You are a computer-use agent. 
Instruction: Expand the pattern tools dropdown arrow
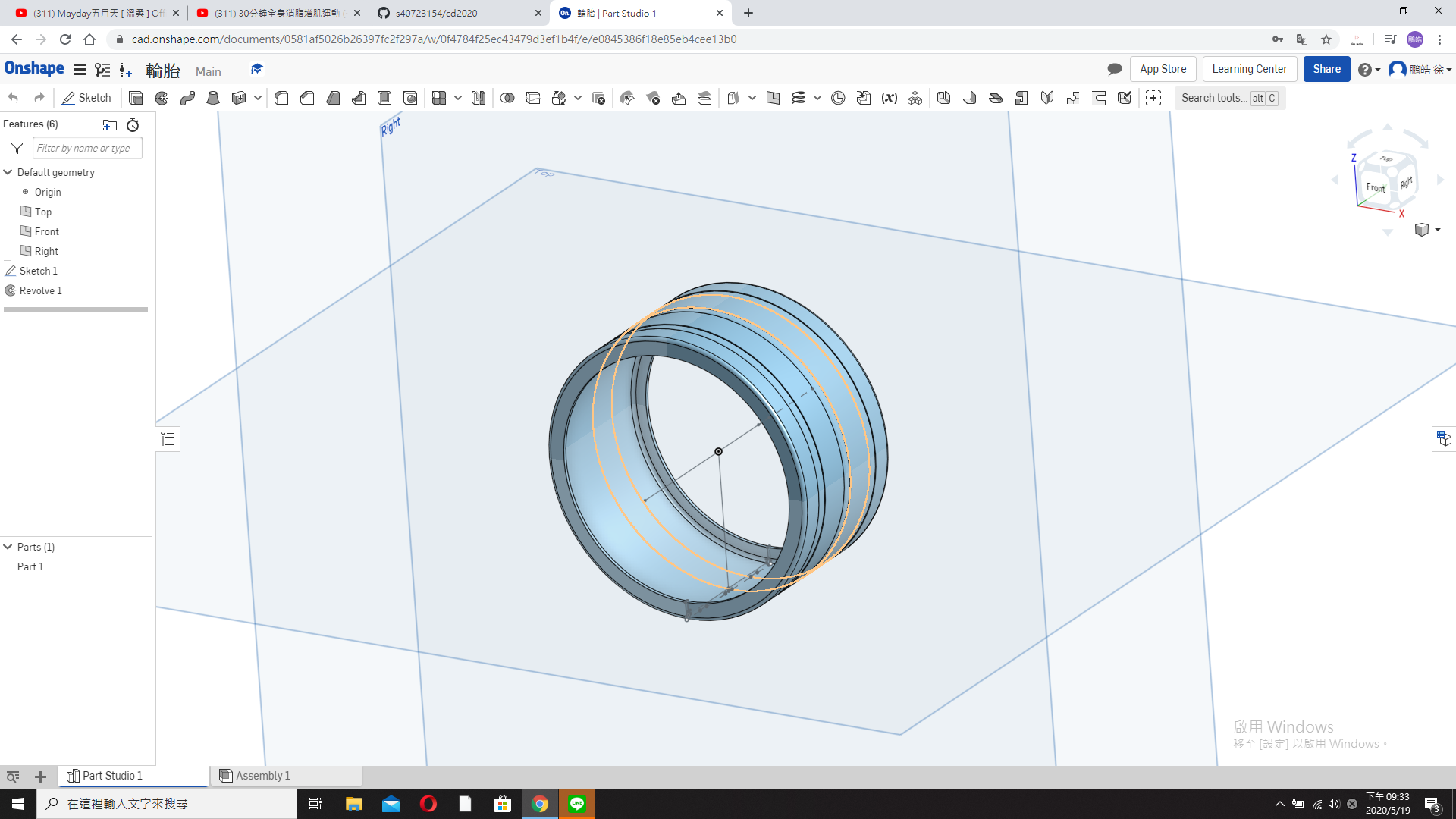tap(458, 98)
